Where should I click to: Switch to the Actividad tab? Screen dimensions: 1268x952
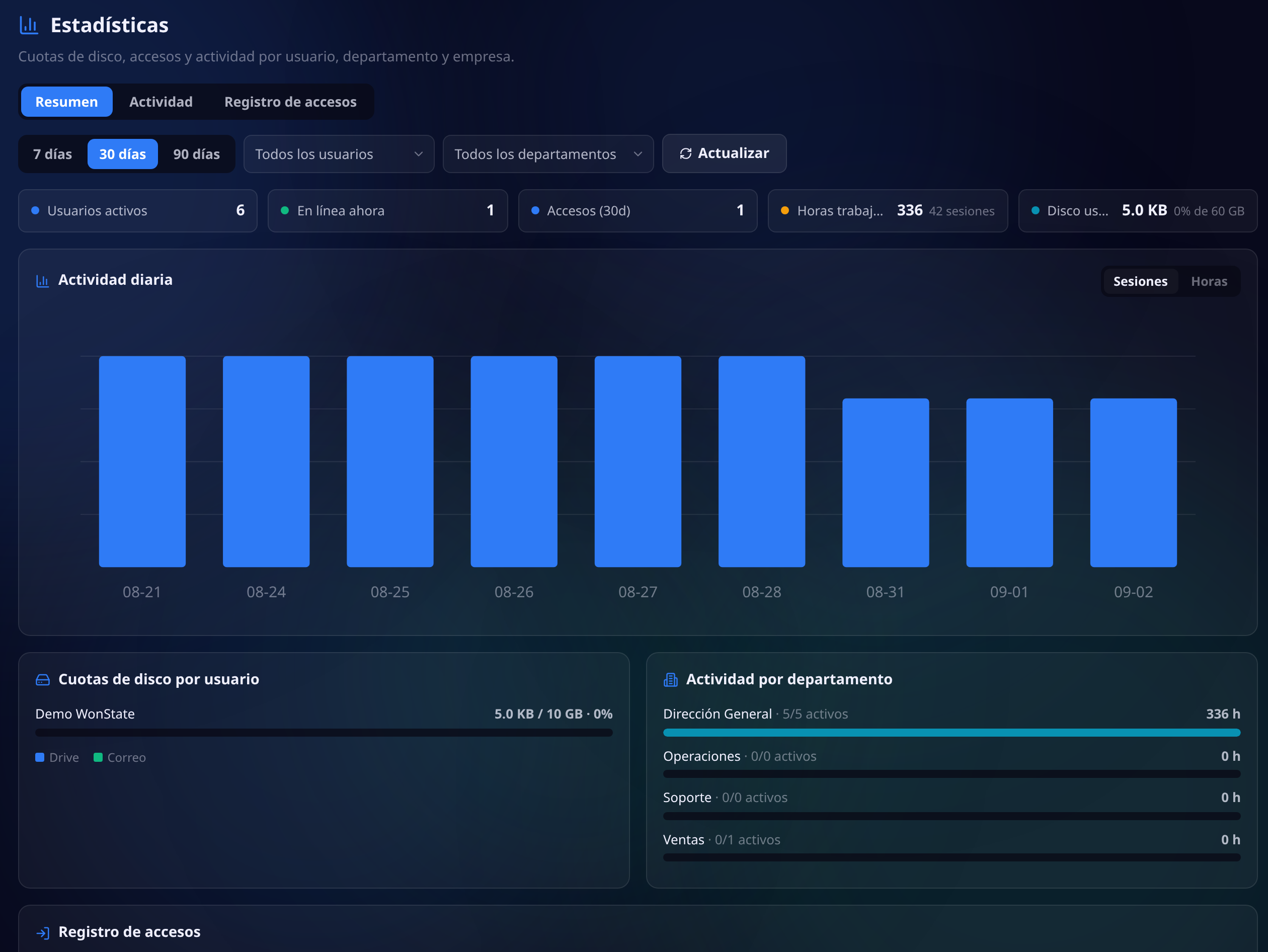161,102
